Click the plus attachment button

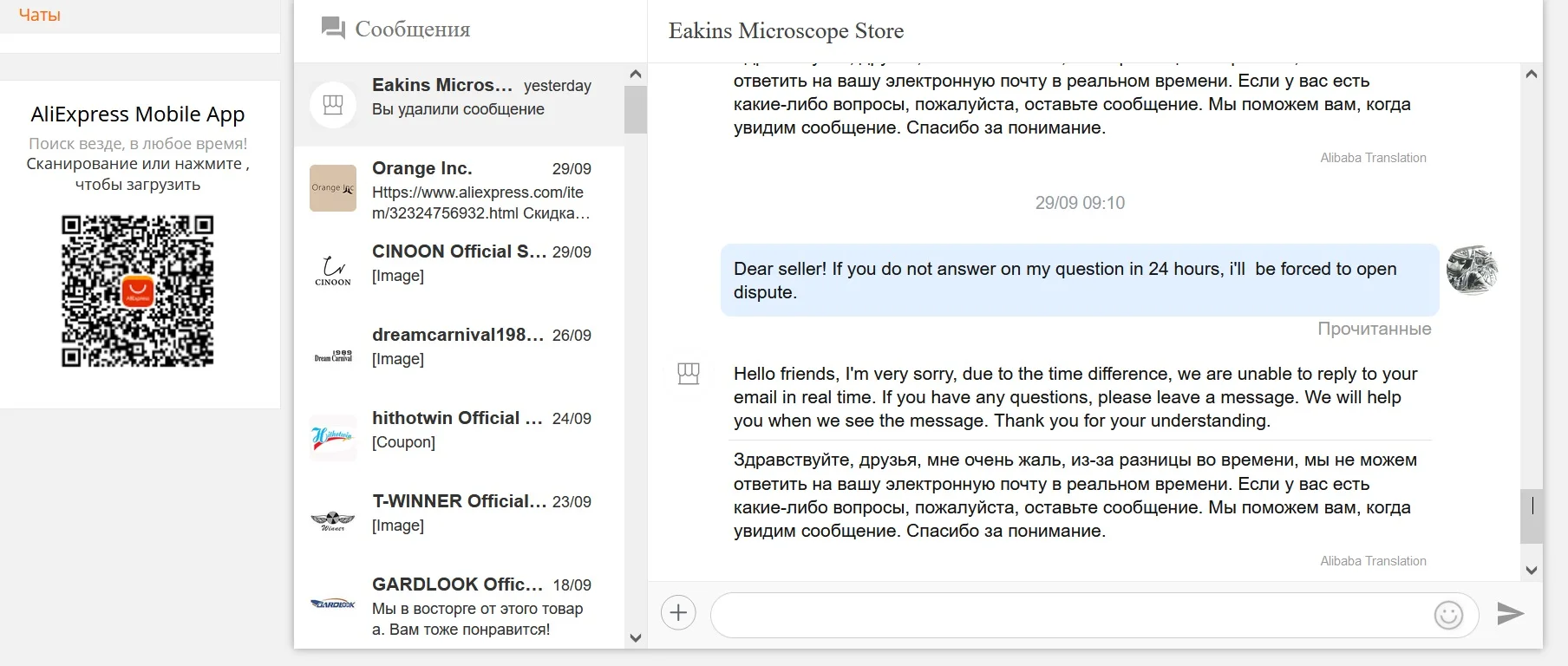point(678,614)
